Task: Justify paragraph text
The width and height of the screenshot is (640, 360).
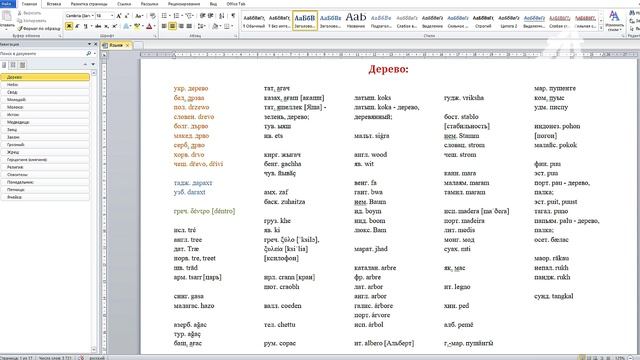Action: pyautogui.click(x=189, y=26)
